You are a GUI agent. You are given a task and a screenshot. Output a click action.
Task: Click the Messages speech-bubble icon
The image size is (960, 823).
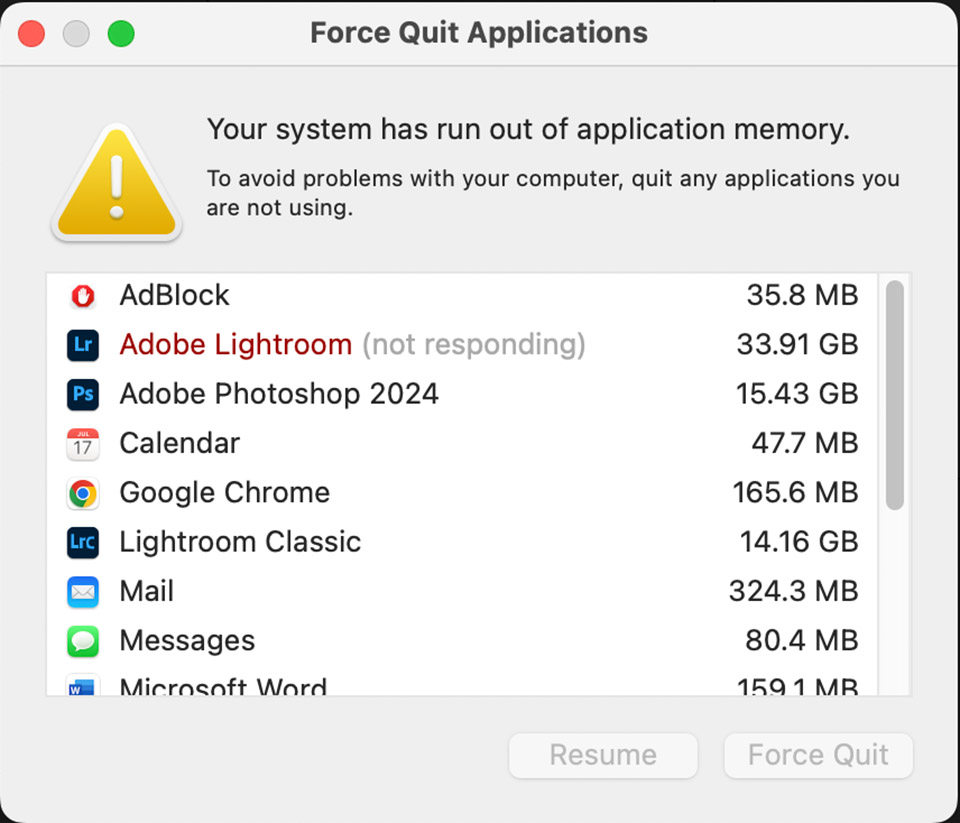point(83,641)
